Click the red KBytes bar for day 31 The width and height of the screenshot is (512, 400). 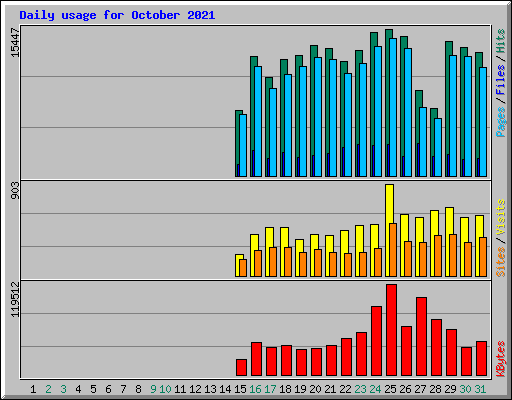point(481,359)
